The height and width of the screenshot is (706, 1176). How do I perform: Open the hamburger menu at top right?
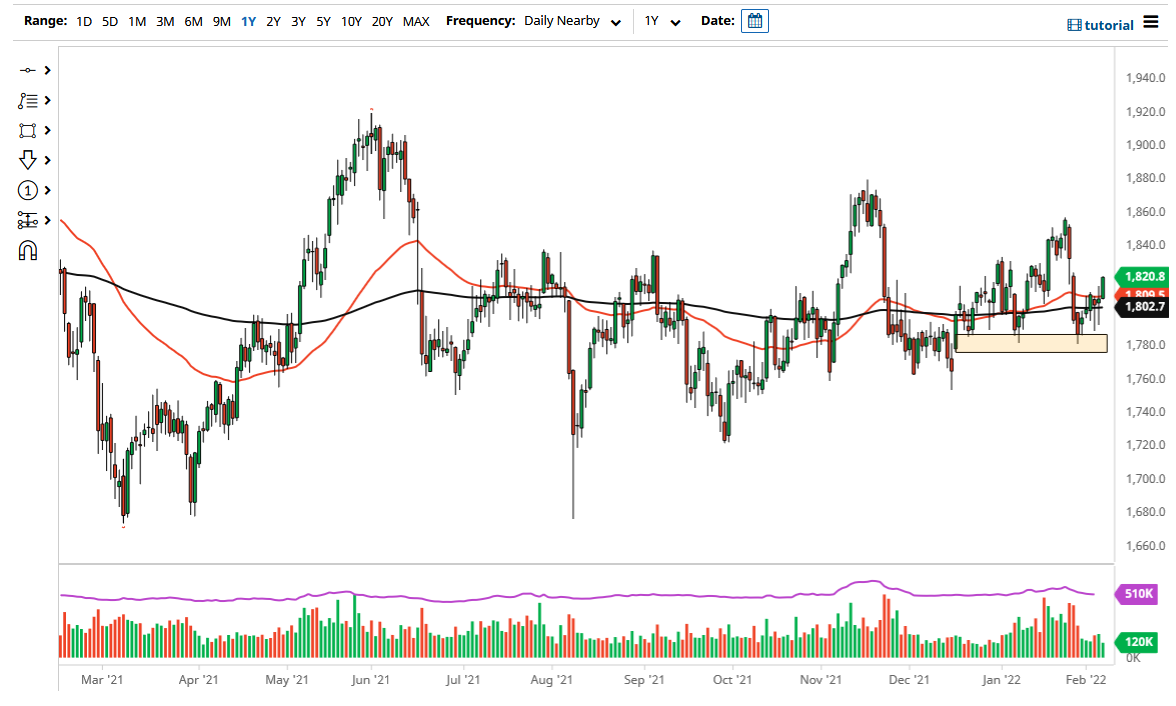[1151, 22]
